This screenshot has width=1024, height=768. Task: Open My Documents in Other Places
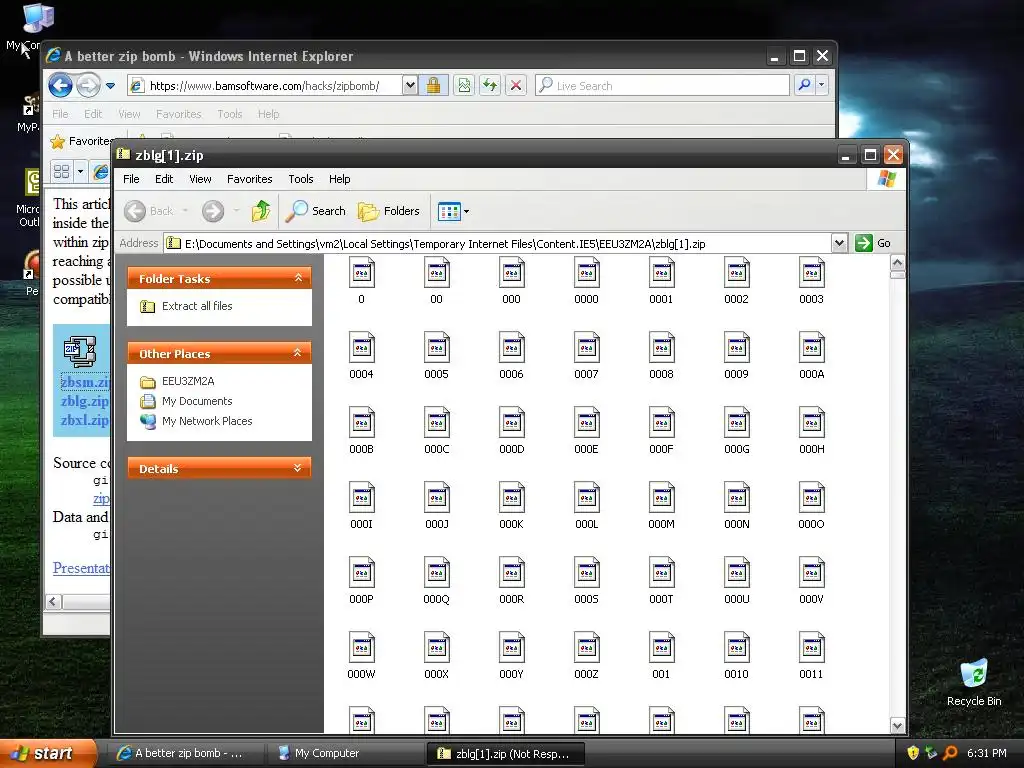[197, 401]
